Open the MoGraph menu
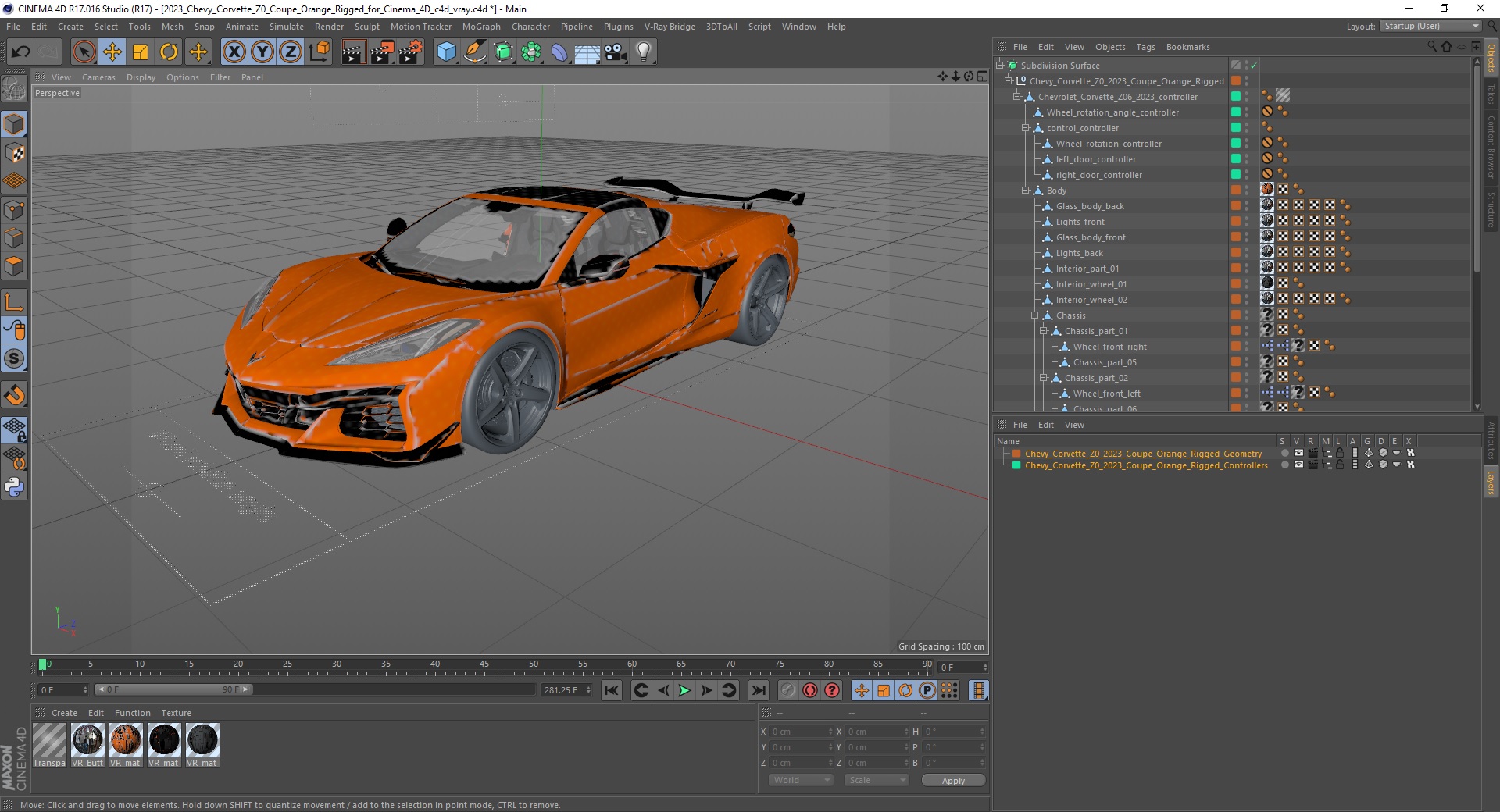Image resolution: width=1500 pixels, height=812 pixels. click(x=481, y=27)
